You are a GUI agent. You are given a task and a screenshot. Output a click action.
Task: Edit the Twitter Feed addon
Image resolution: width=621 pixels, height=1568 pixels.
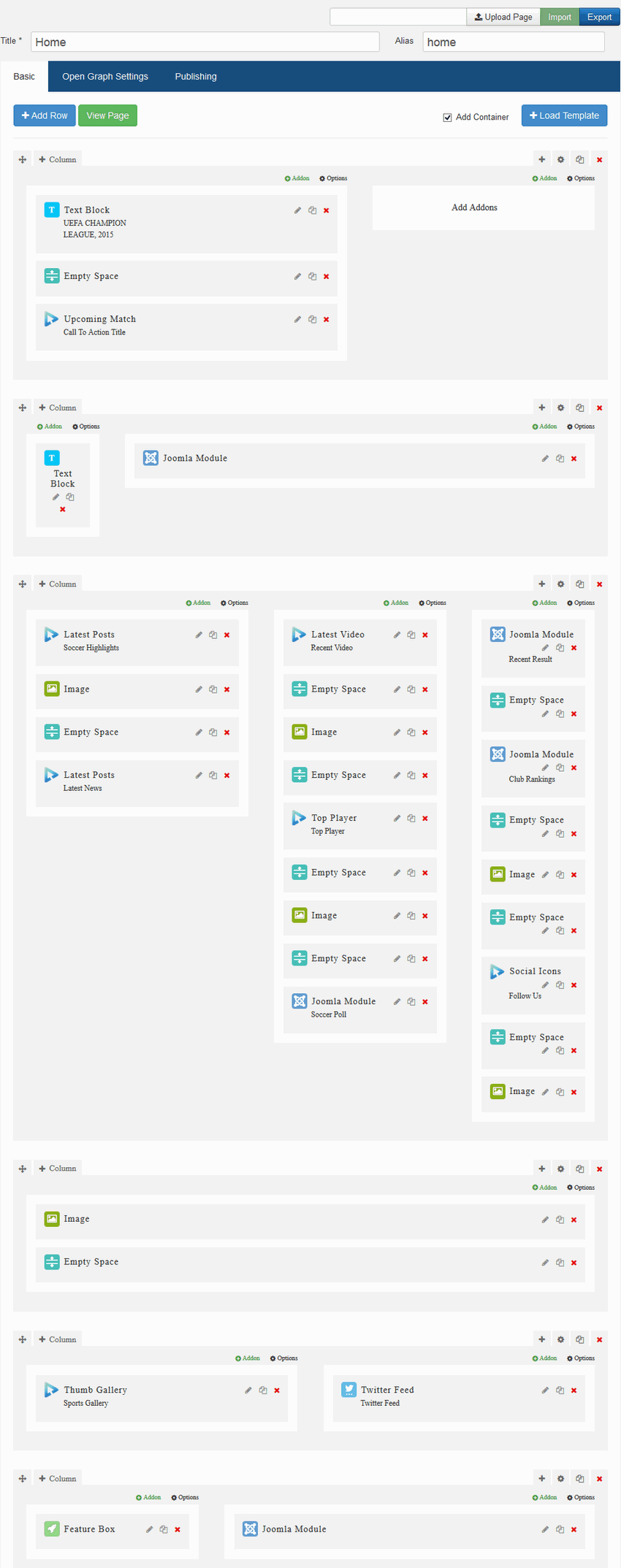[545, 1391]
